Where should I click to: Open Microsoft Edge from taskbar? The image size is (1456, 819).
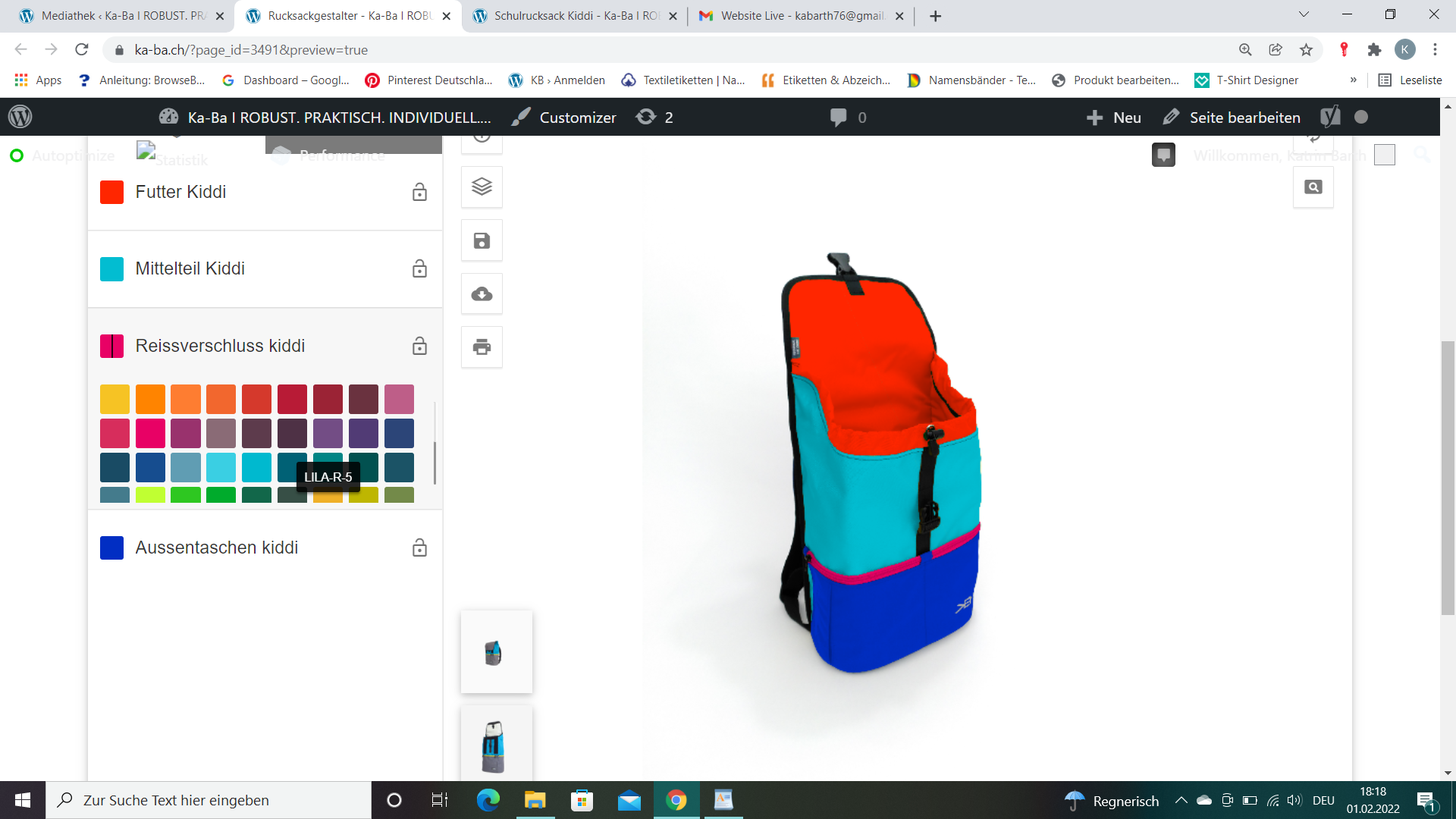pos(488,800)
